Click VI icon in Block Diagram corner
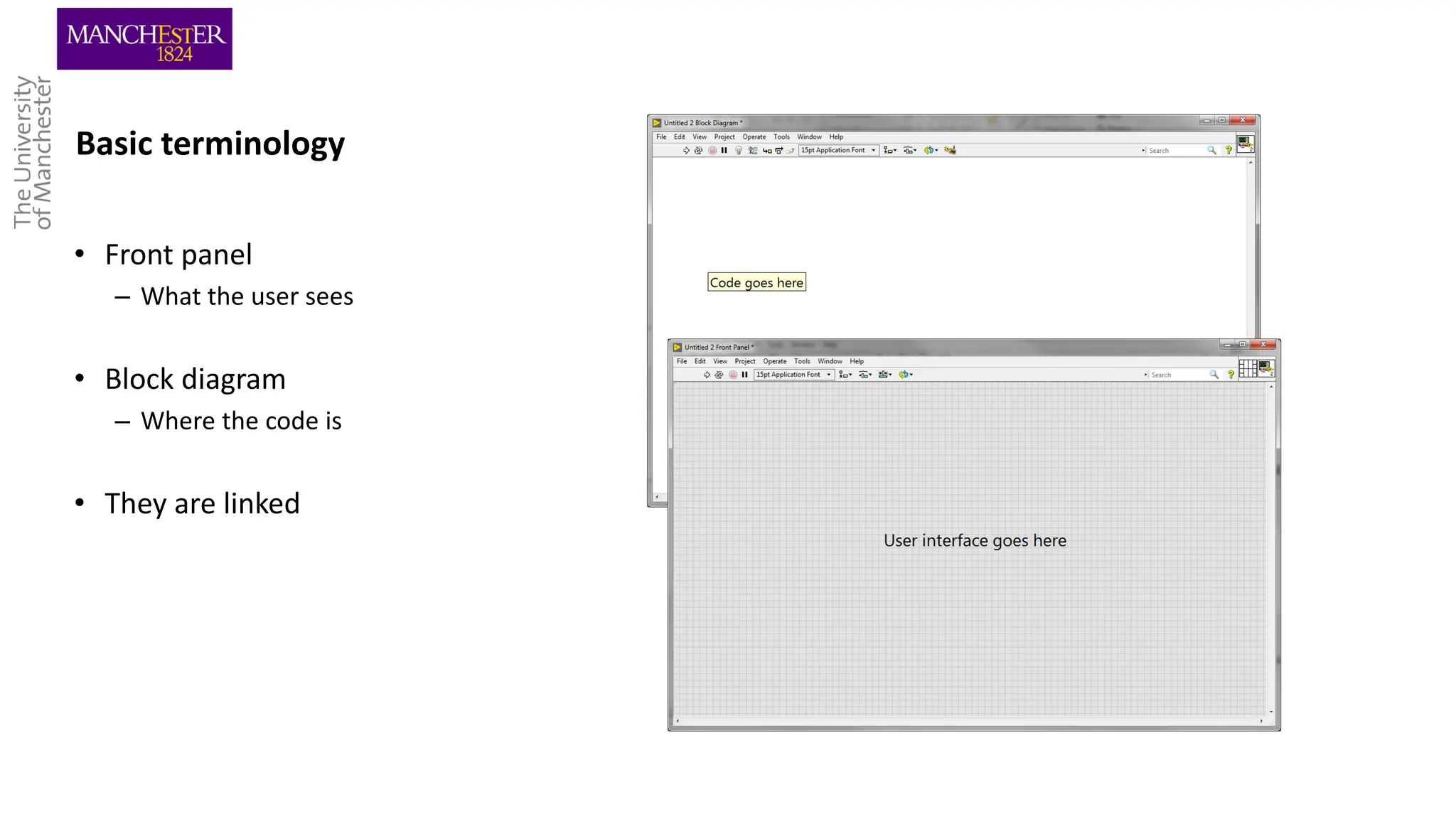1456x819 pixels. [1245, 144]
